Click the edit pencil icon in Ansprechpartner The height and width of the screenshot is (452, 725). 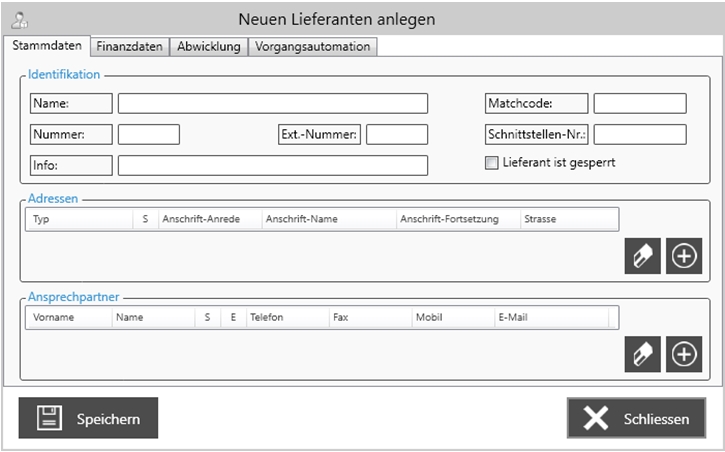(x=642, y=354)
